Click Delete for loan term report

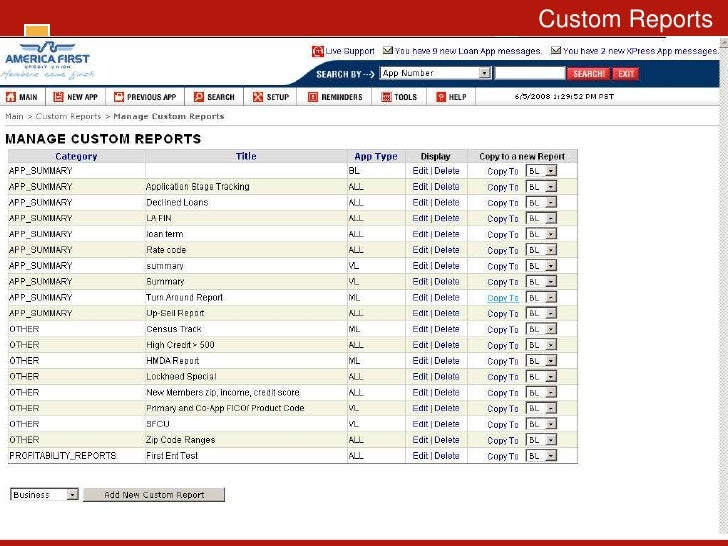point(447,234)
